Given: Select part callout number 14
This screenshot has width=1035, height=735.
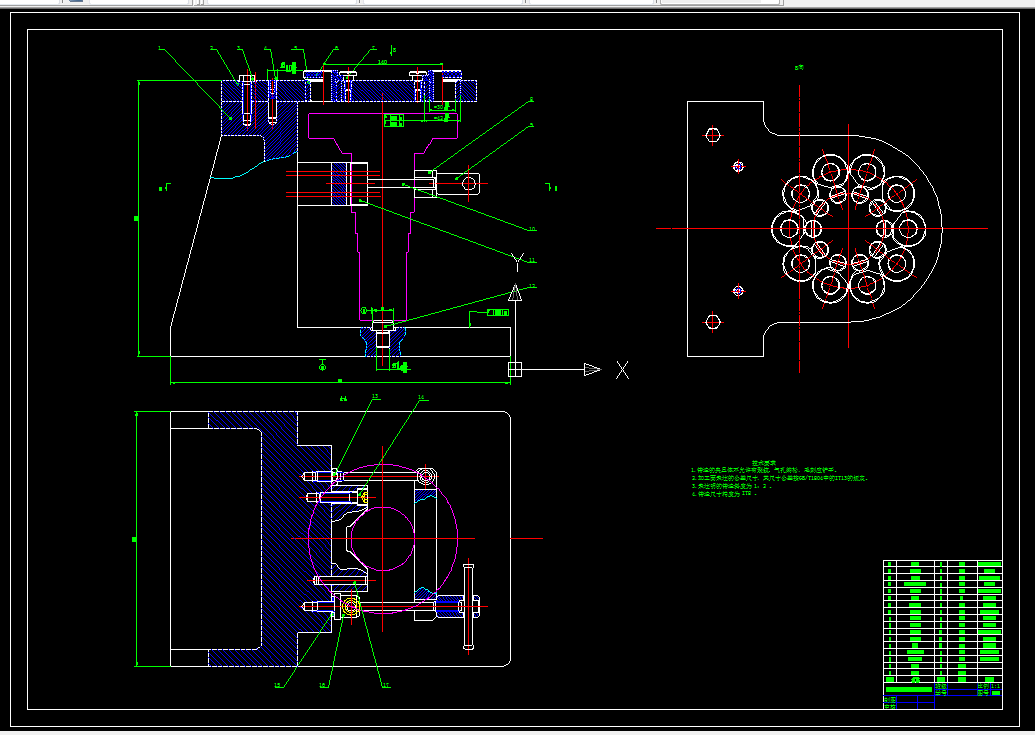Looking at the screenshot, I should tap(421, 397).
